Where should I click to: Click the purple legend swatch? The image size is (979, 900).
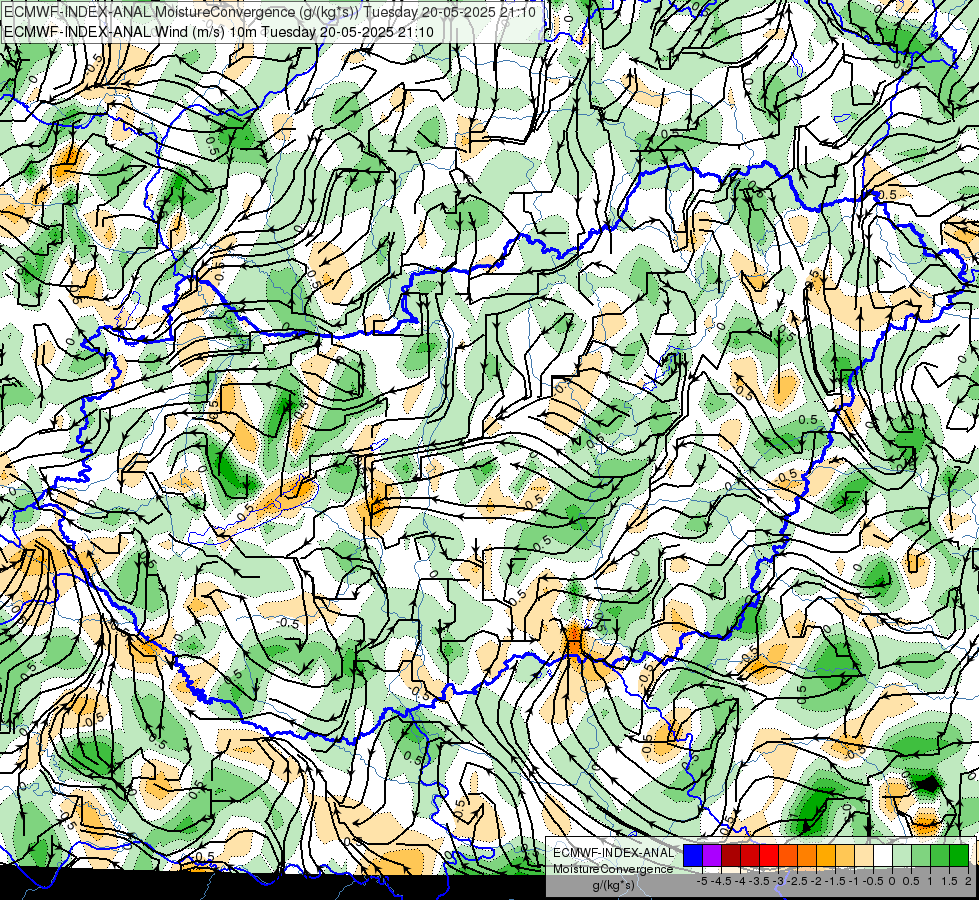pos(712,855)
